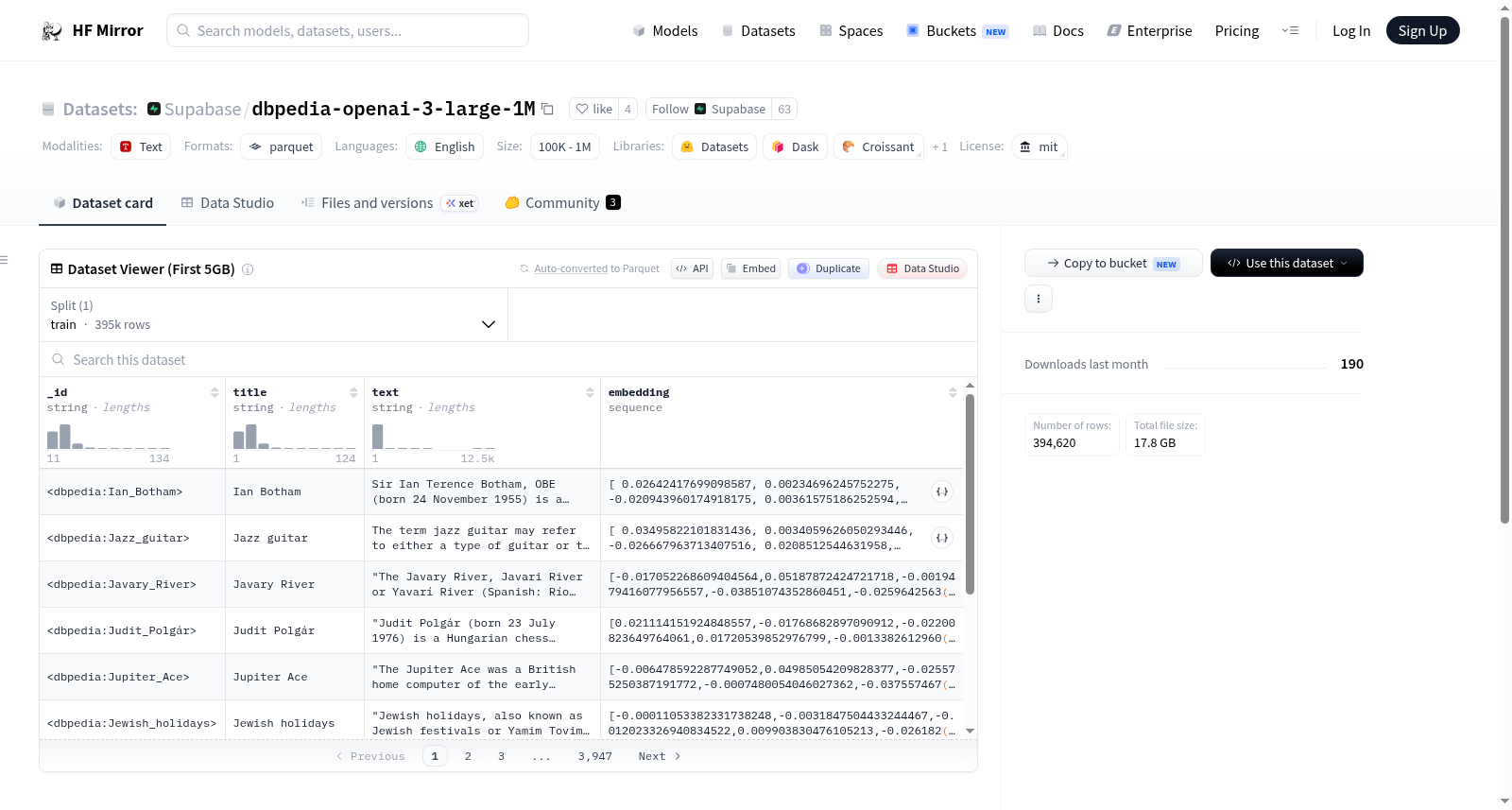Click the Embed button
Viewport: 1512px width, 810px height.
750,268
